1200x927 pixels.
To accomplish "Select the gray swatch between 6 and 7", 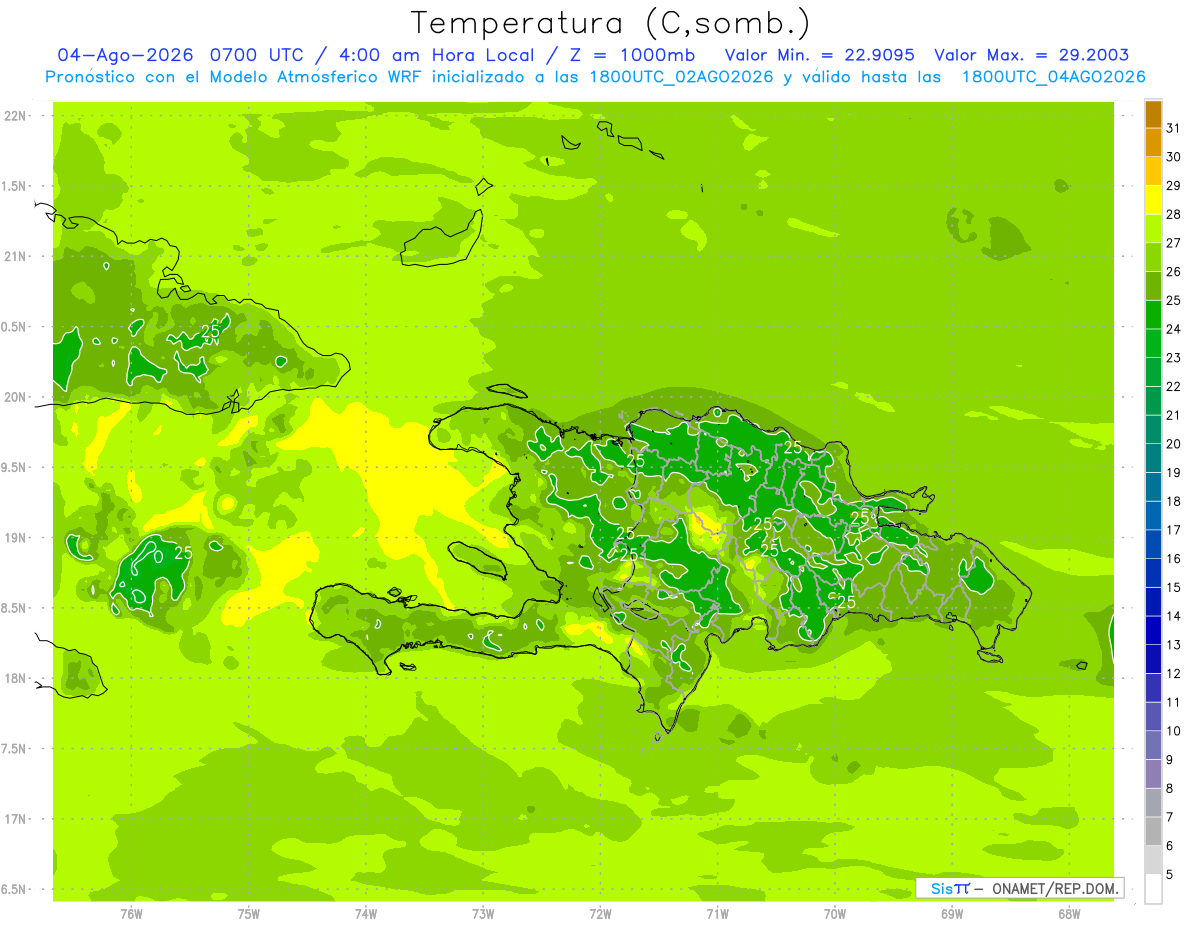I will [x=1153, y=832].
